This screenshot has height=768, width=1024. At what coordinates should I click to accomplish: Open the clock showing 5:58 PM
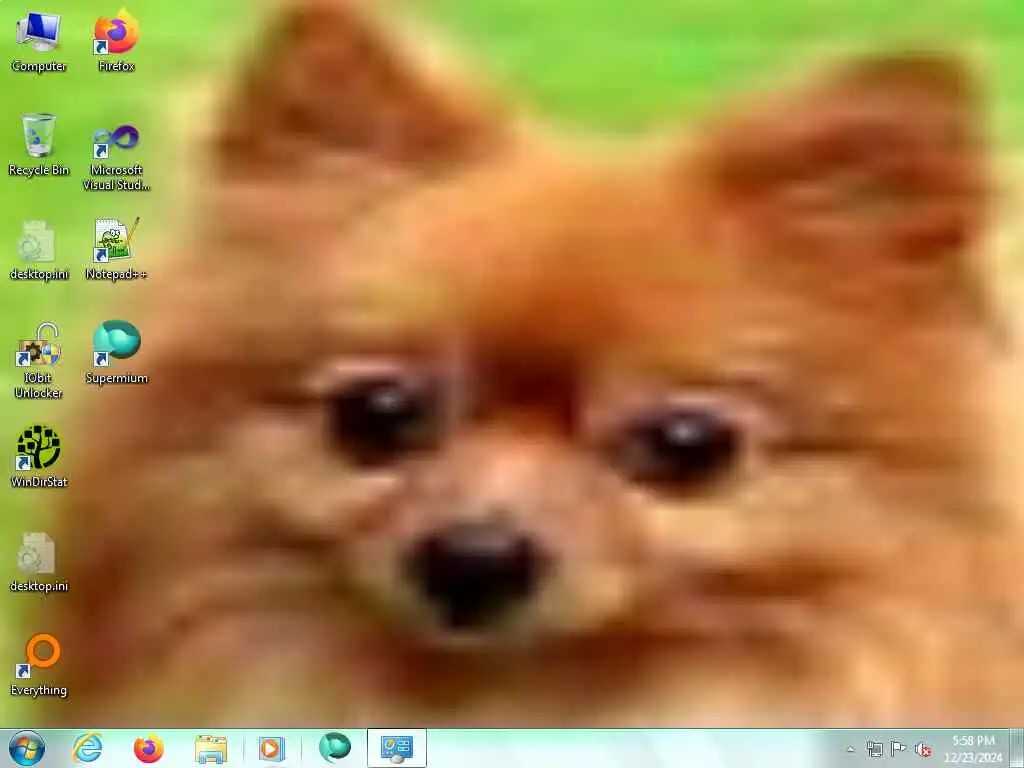[973, 749]
